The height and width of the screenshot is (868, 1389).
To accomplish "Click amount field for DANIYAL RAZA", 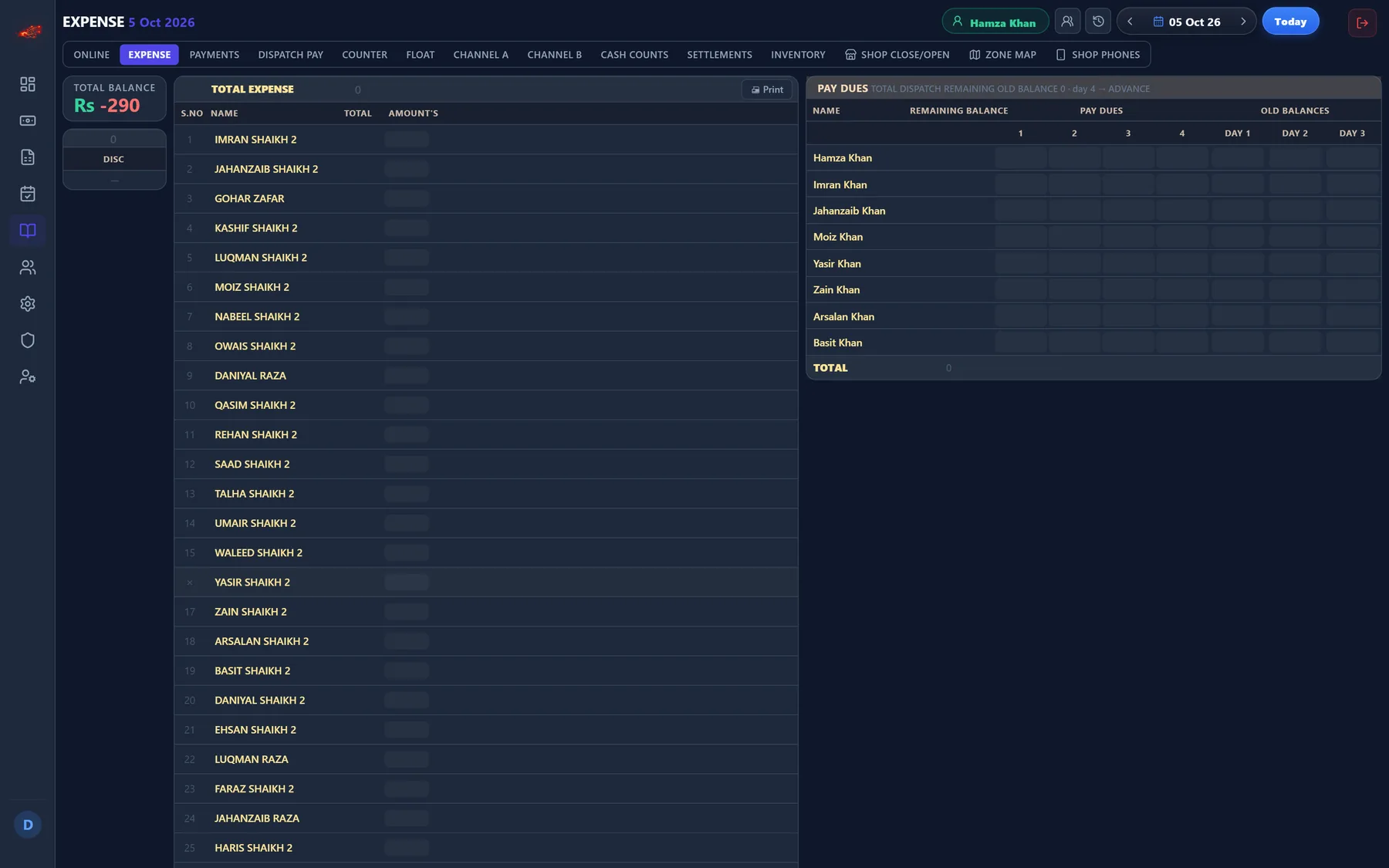I will click(407, 376).
